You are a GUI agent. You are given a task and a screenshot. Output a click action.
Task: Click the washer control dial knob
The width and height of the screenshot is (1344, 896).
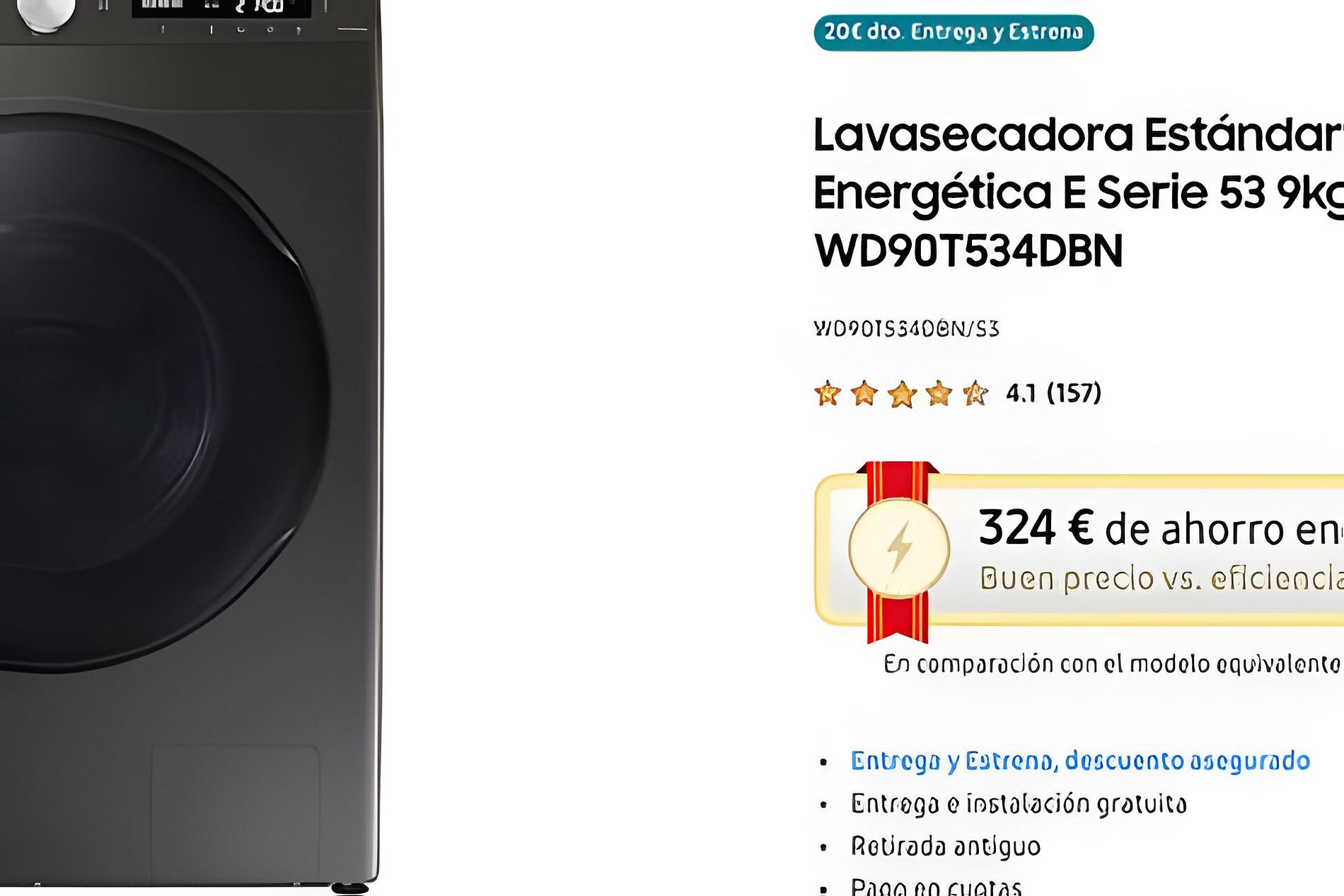pos(46,14)
